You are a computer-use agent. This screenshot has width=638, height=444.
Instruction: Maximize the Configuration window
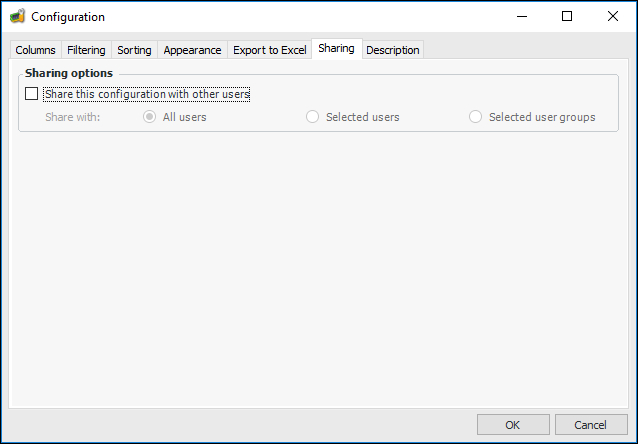567,17
